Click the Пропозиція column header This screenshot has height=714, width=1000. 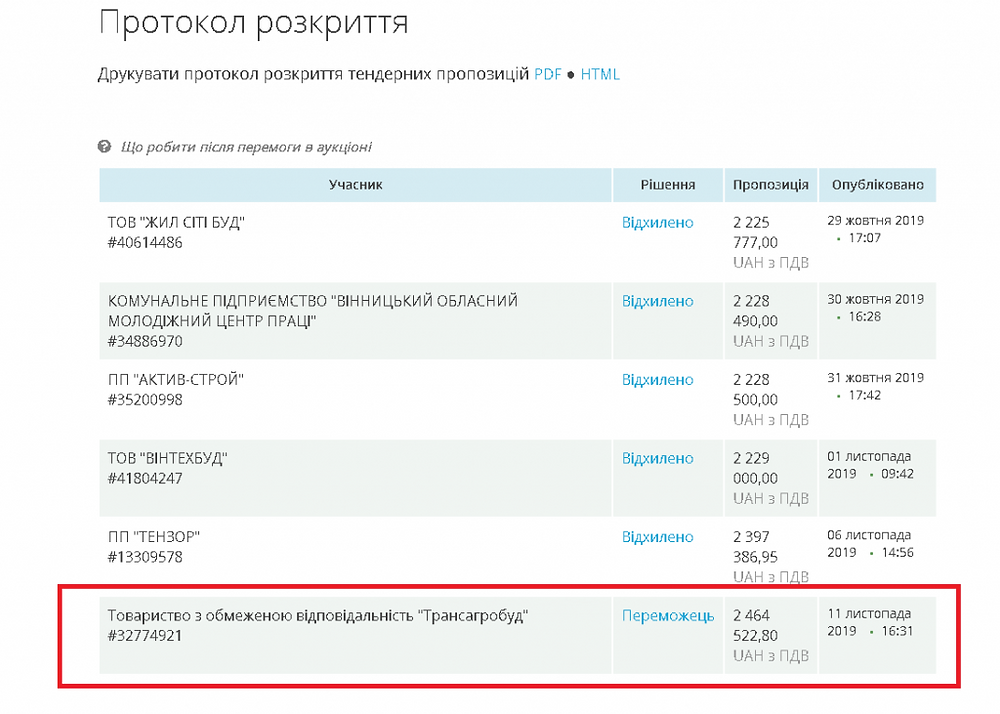click(x=770, y=185)
